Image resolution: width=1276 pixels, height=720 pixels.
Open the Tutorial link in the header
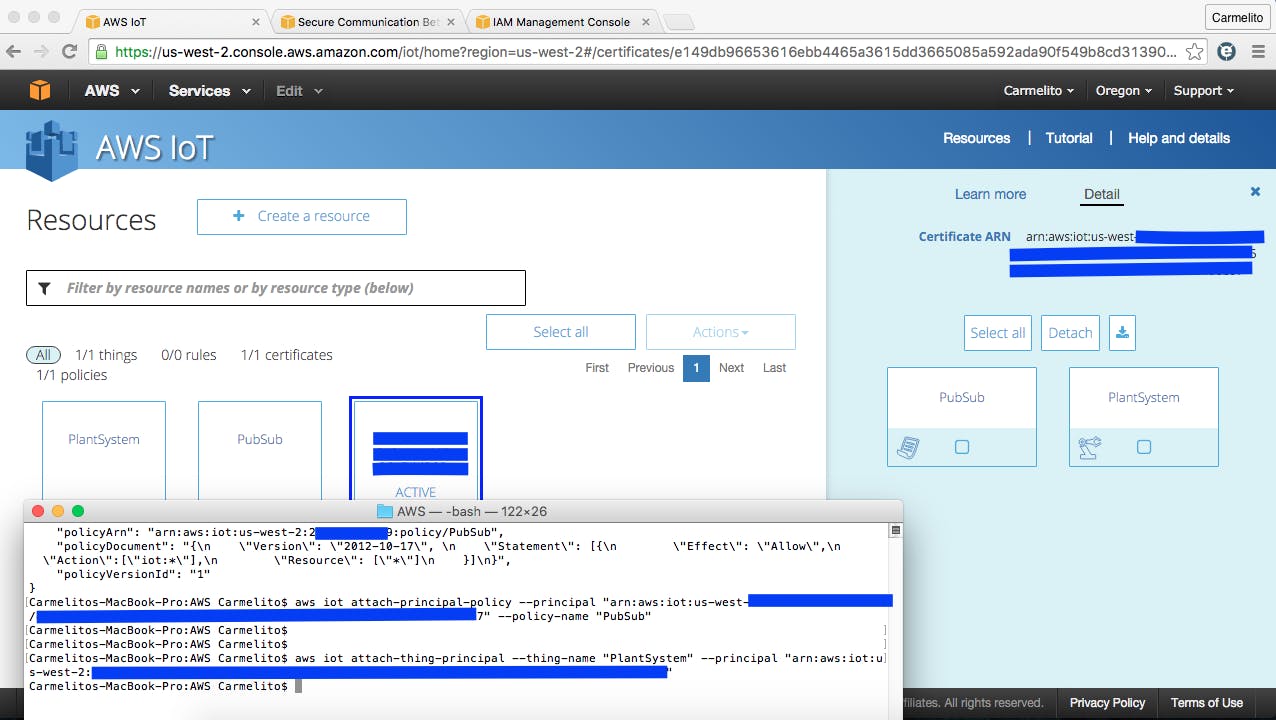click(x=1068, y=137)
